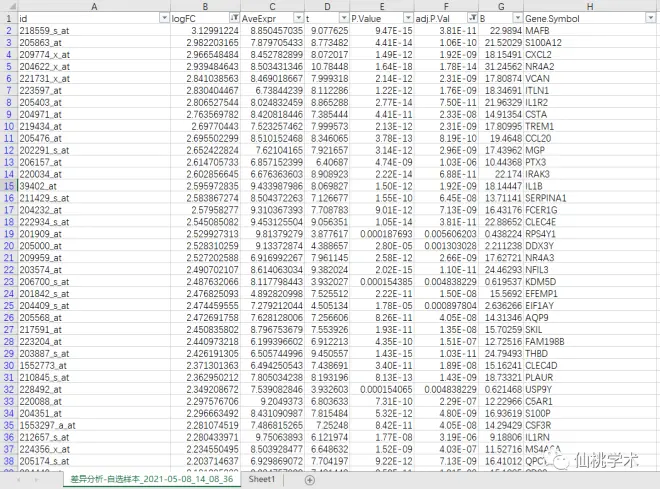Click P.Value cell 0.000187693
The width and height of the screenshot is (660, 489).
coord(382,234)
